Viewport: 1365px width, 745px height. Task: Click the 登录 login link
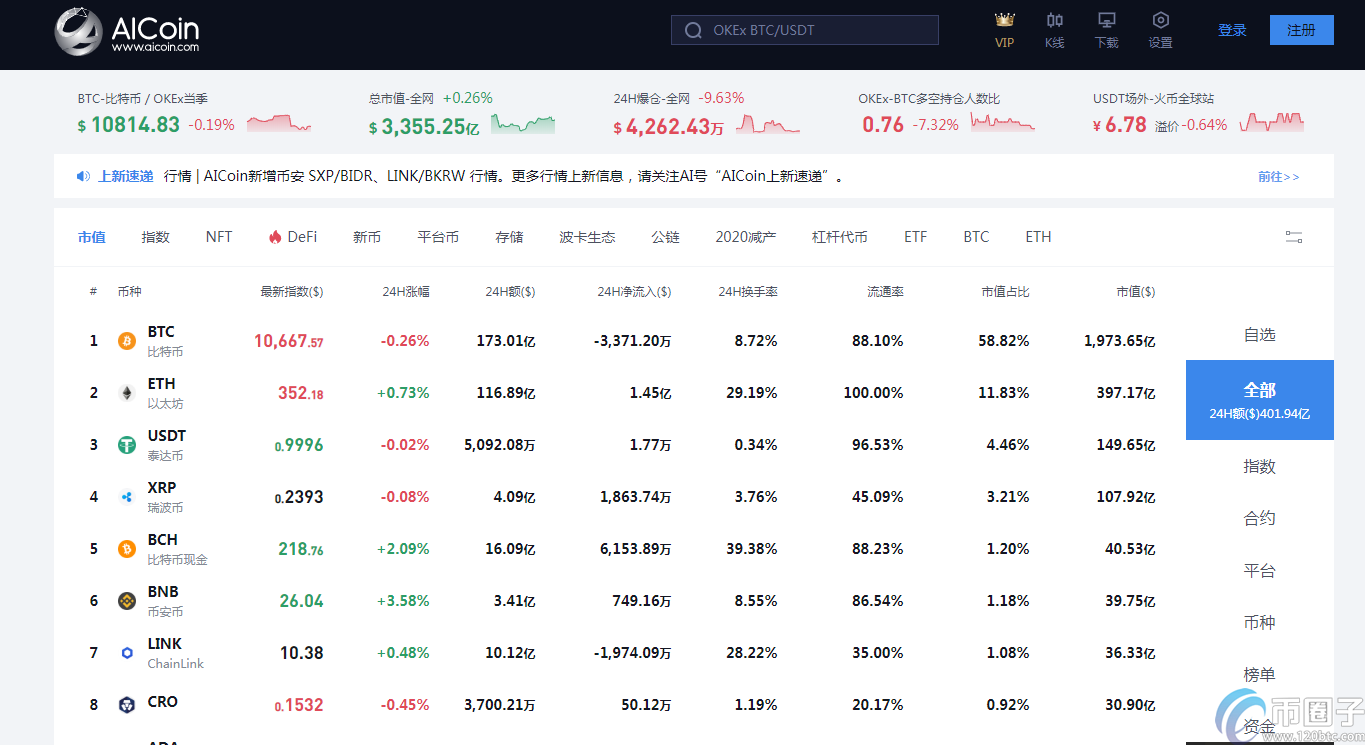tap(1232, 30)
